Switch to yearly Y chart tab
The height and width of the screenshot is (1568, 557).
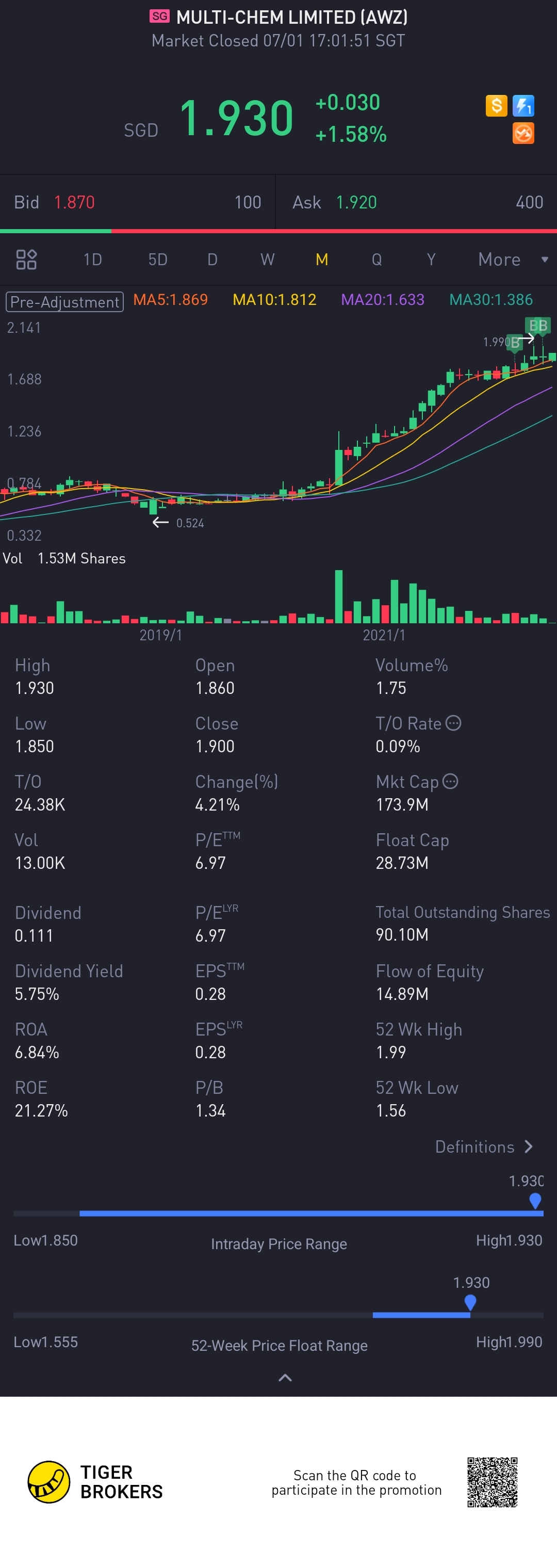tap(431, 260)
